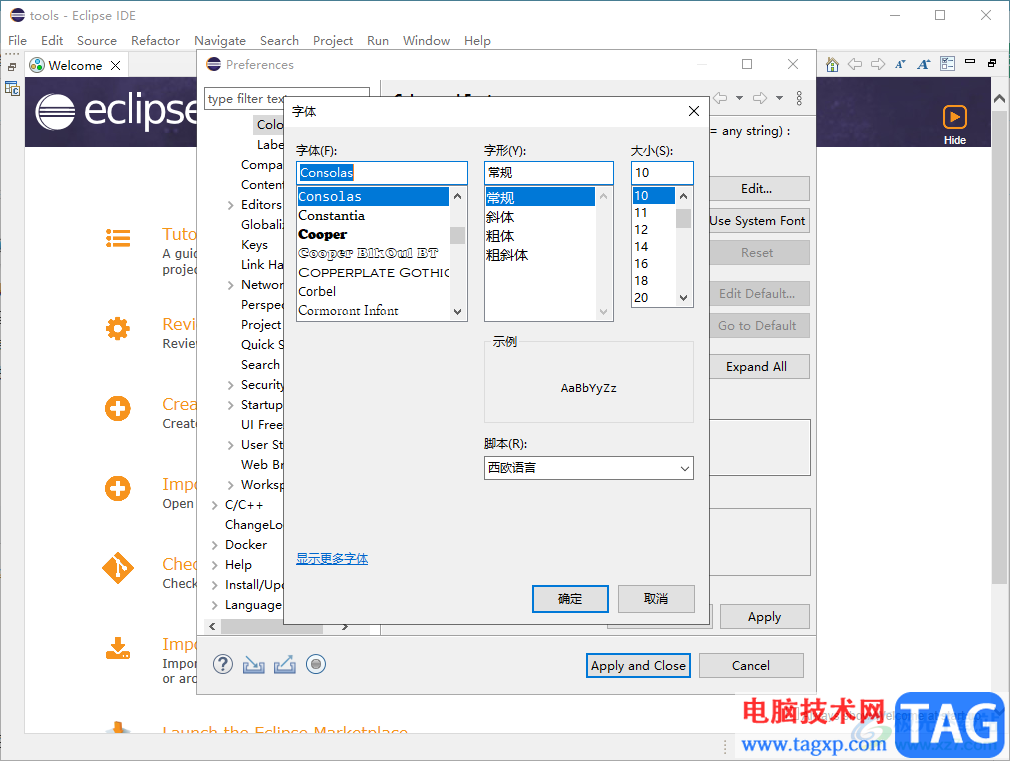Click the Expand All button
This screenshot has width=1010, height=761.
pos(758,367)
